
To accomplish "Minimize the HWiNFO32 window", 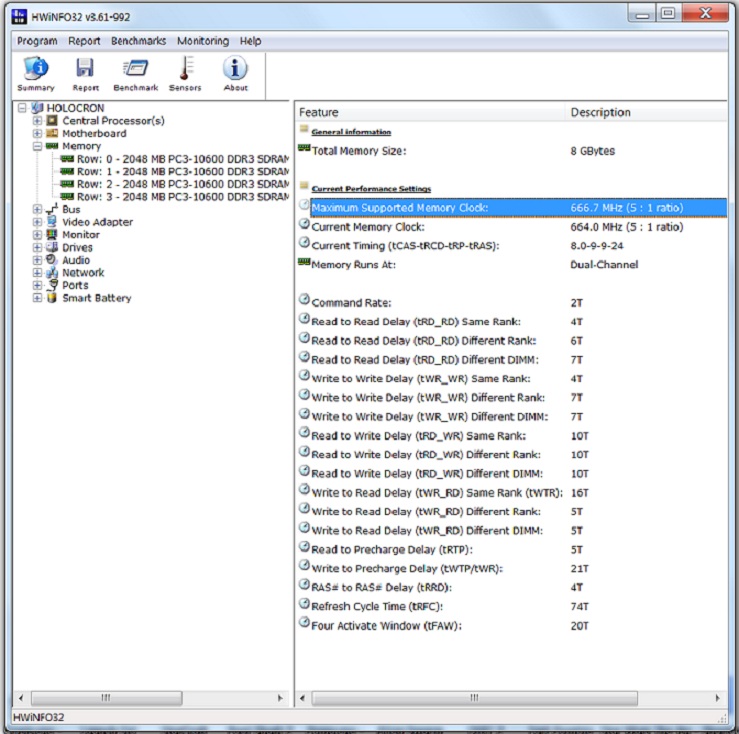I will [x=641, y=14].
